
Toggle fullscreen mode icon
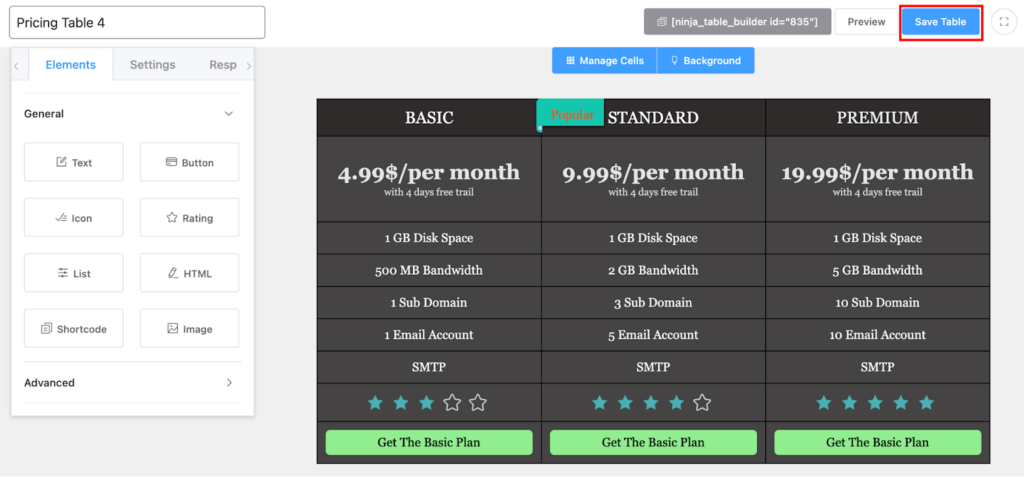[x=1004, y=22]
